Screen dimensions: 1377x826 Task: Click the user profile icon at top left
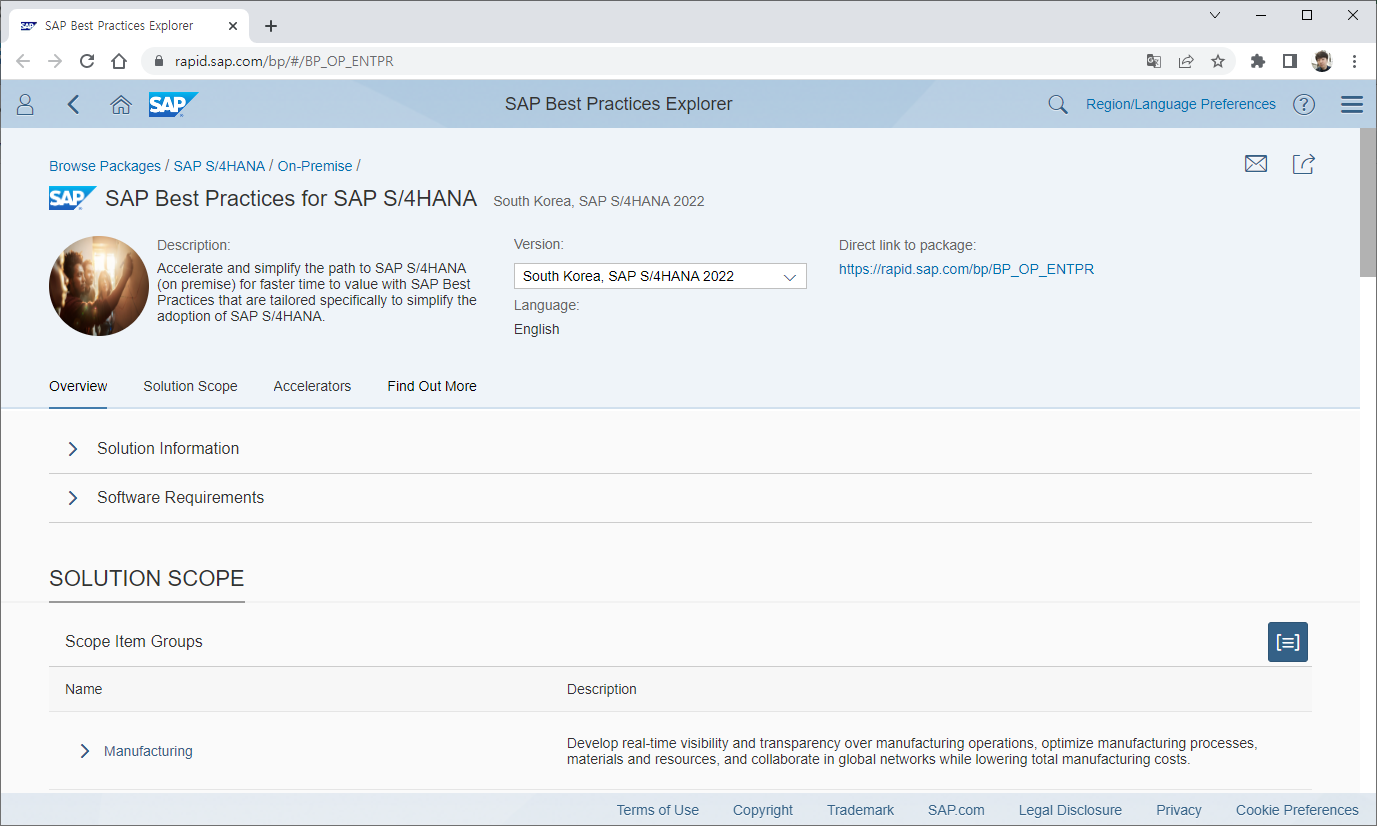click(x=25, y=104)
